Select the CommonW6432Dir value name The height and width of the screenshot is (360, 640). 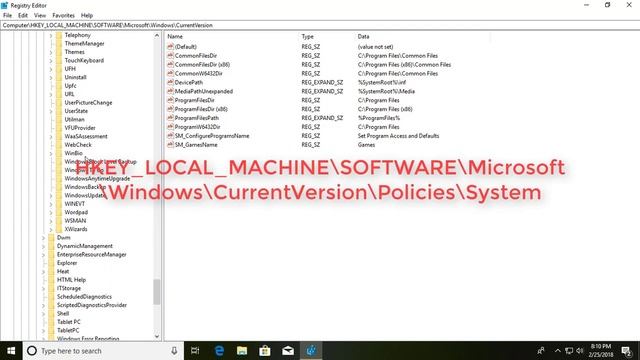pyautogui.click(x=198, y=73)
